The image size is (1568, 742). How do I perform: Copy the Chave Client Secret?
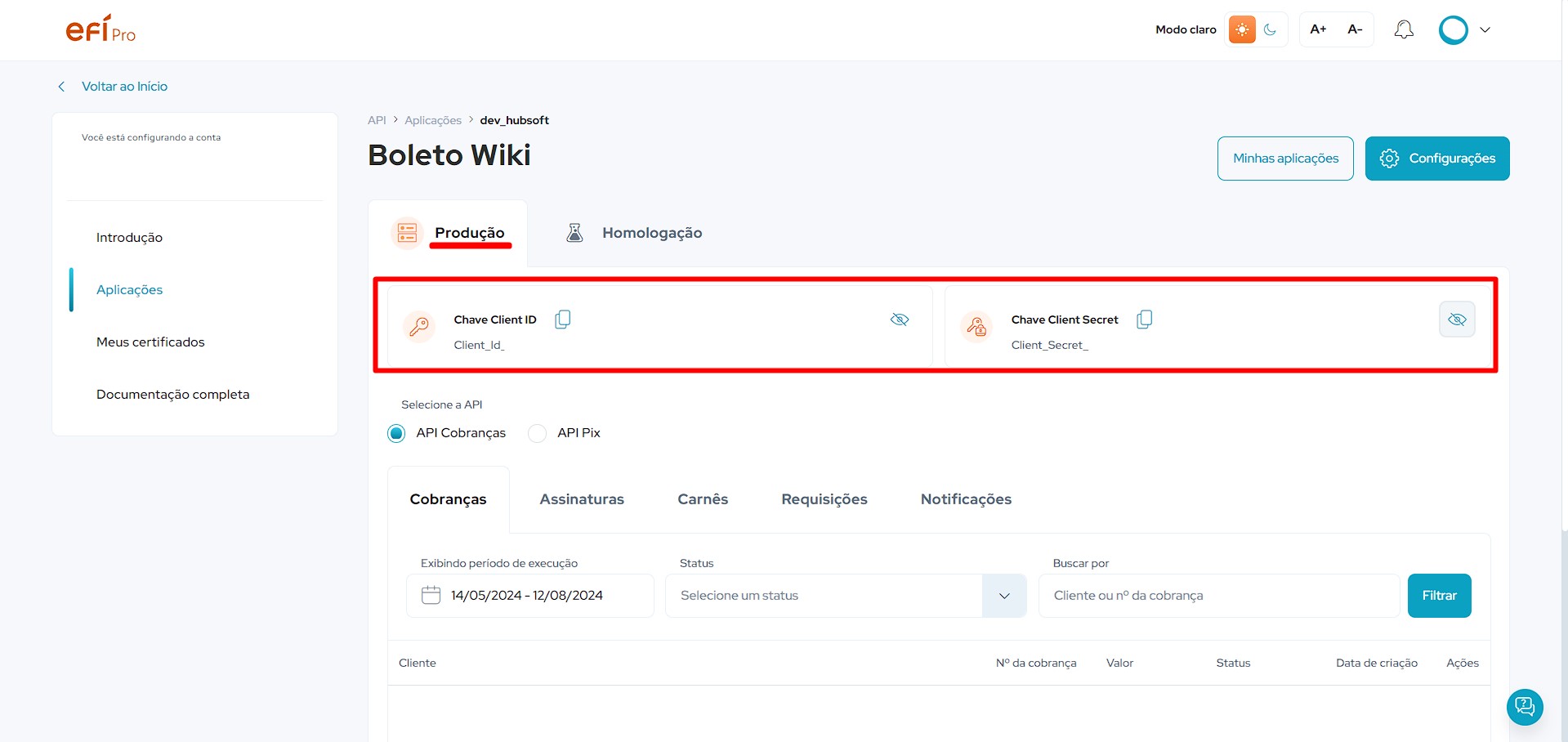click(x=1145, y=320)
